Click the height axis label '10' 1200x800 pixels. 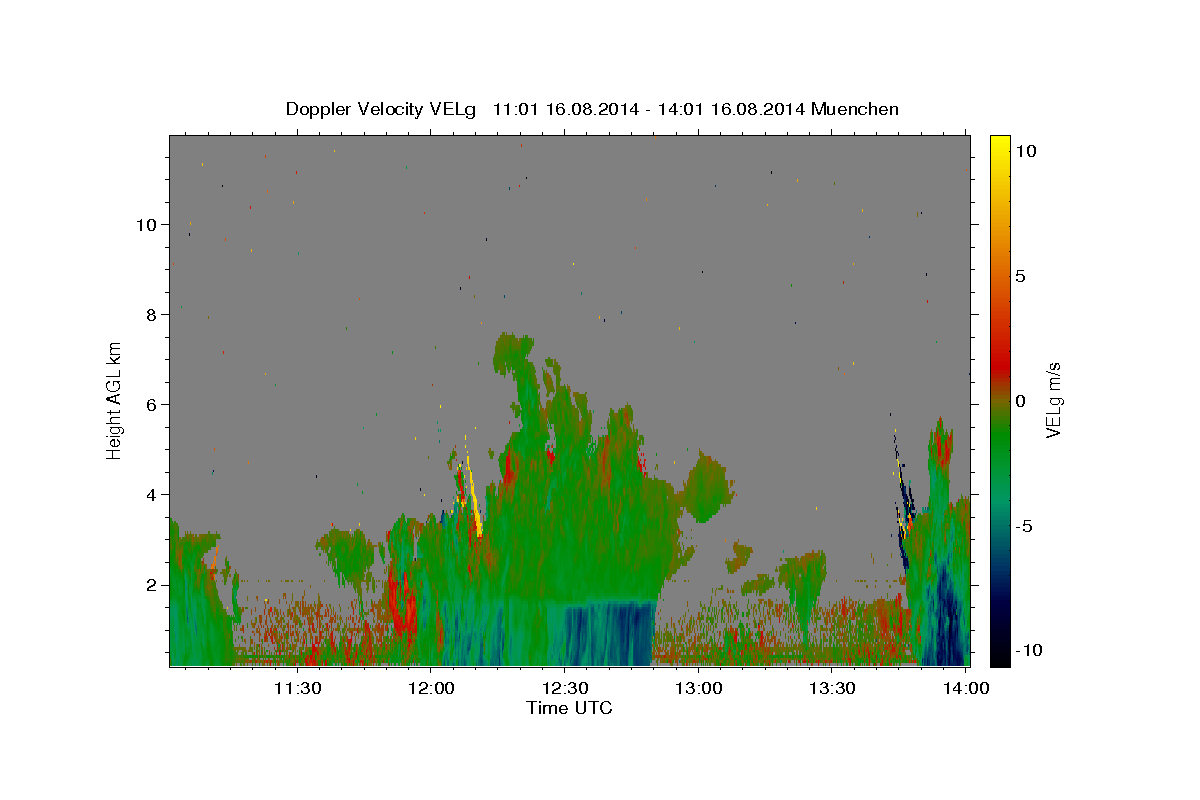pos(145,225)
